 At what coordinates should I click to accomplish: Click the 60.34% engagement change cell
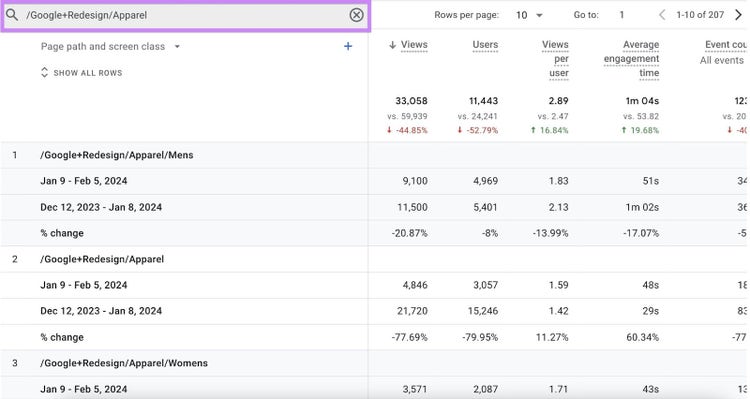click(642, 337)
